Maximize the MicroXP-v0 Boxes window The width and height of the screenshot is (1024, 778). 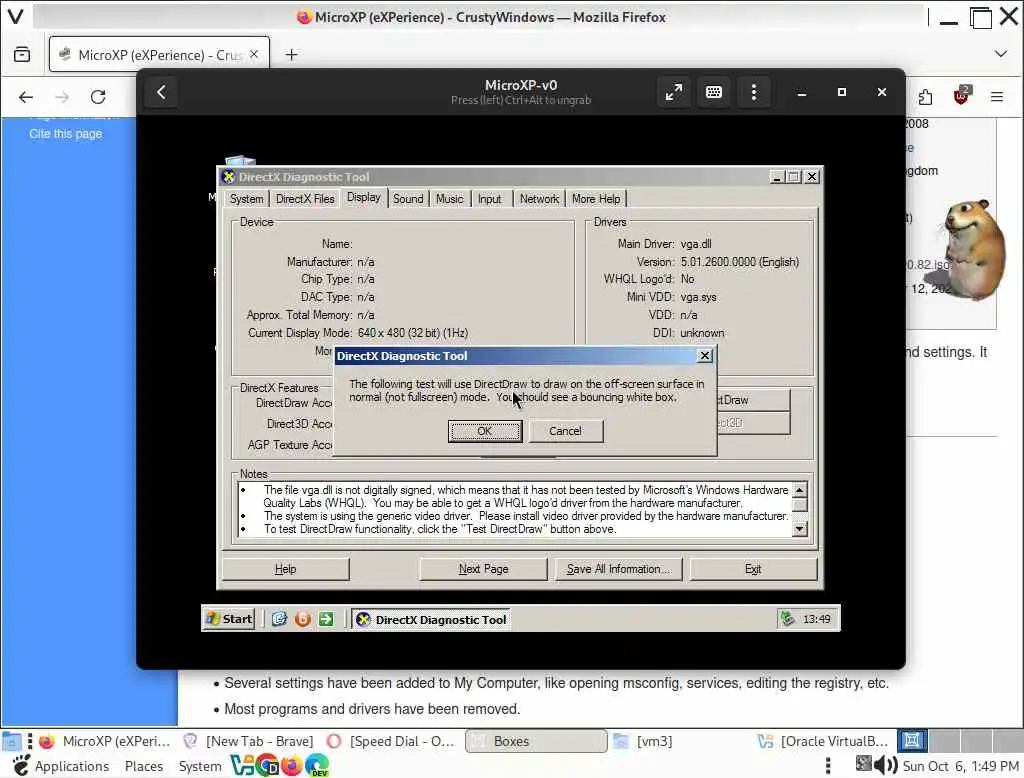[842, 93]
